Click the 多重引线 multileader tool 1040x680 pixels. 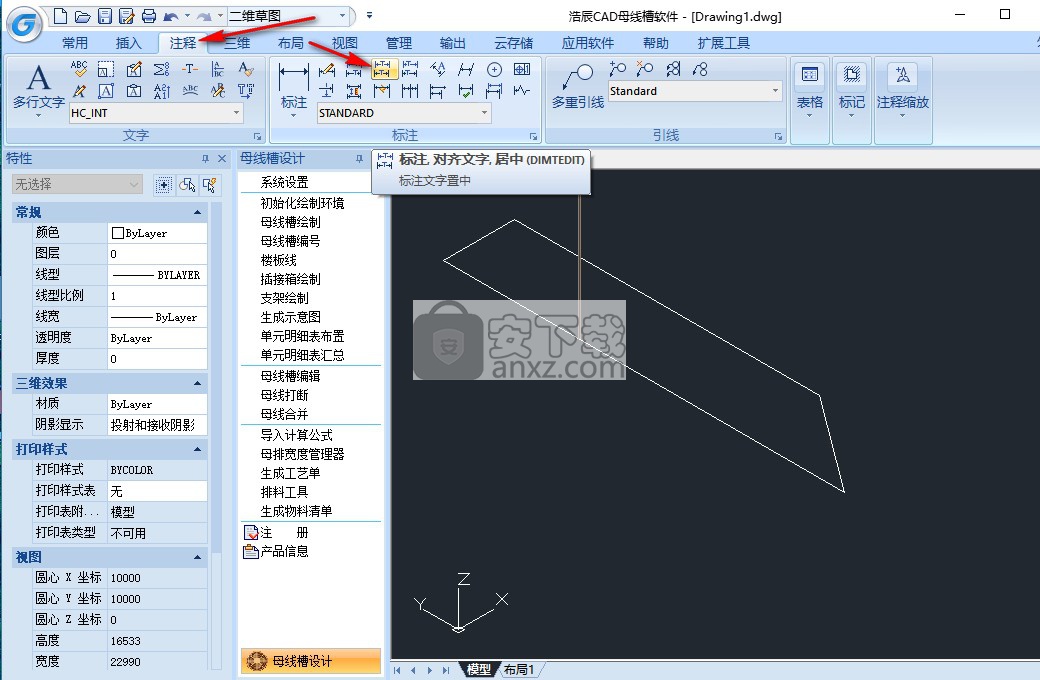click(578, 86)
